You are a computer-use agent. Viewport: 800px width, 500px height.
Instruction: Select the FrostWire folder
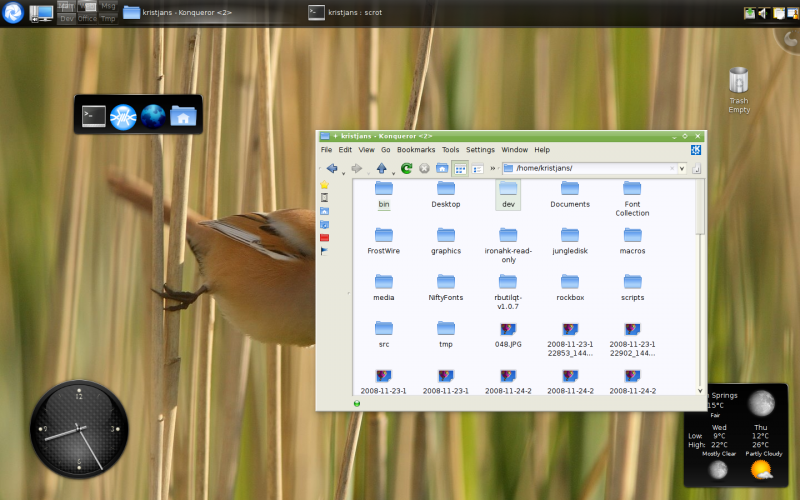[384, 242]
